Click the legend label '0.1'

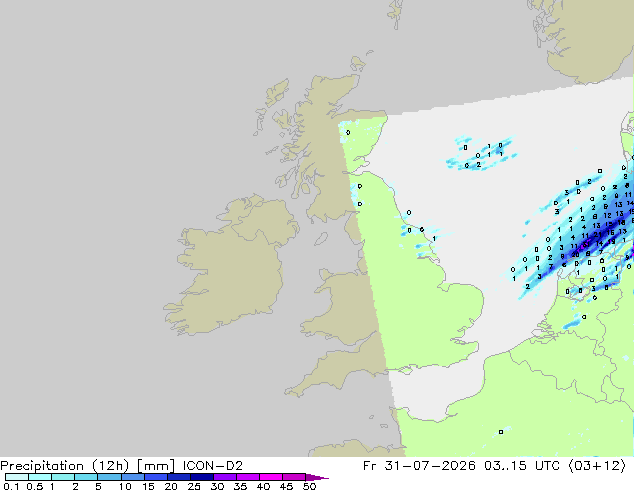pos(11,486)
